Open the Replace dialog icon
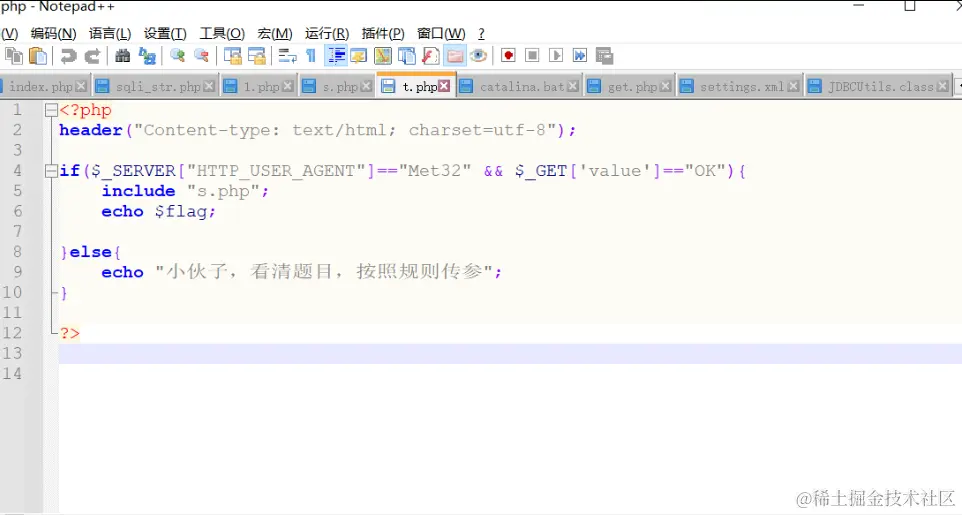962x515 pixels. pos(147,56)
